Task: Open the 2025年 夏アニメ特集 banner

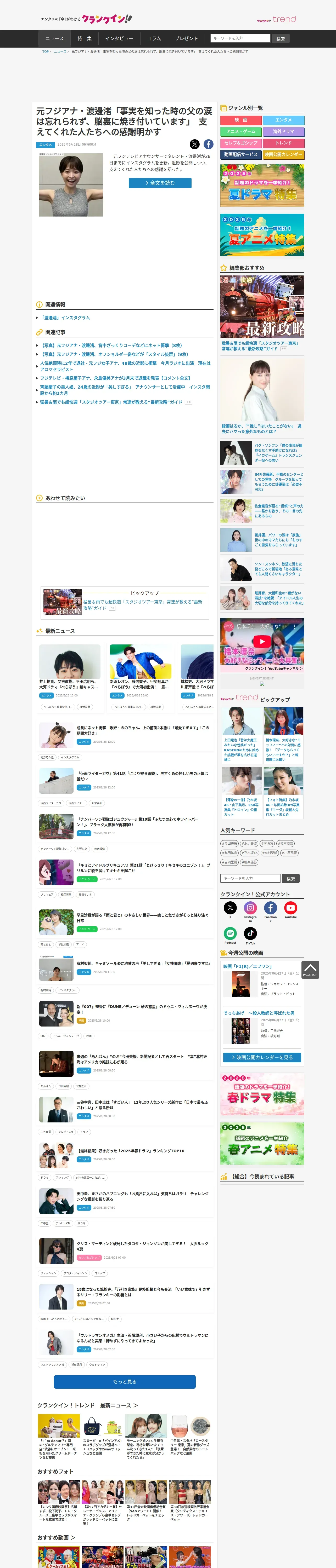Action: [262, 234]
